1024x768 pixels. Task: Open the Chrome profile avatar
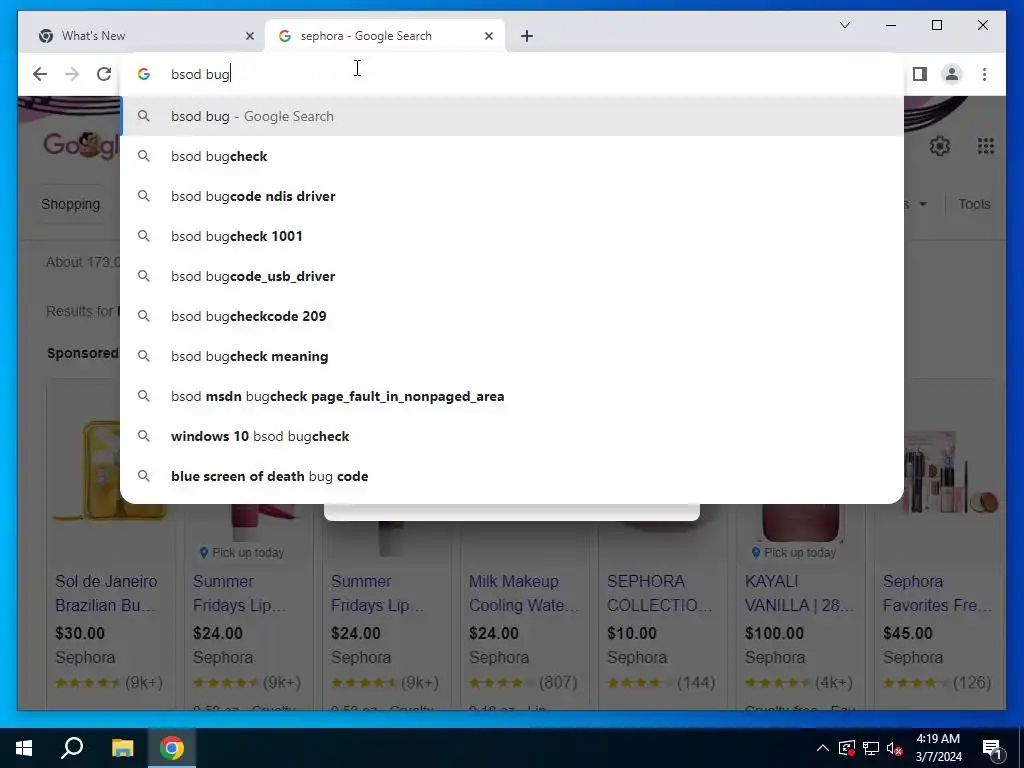(952, 74)
